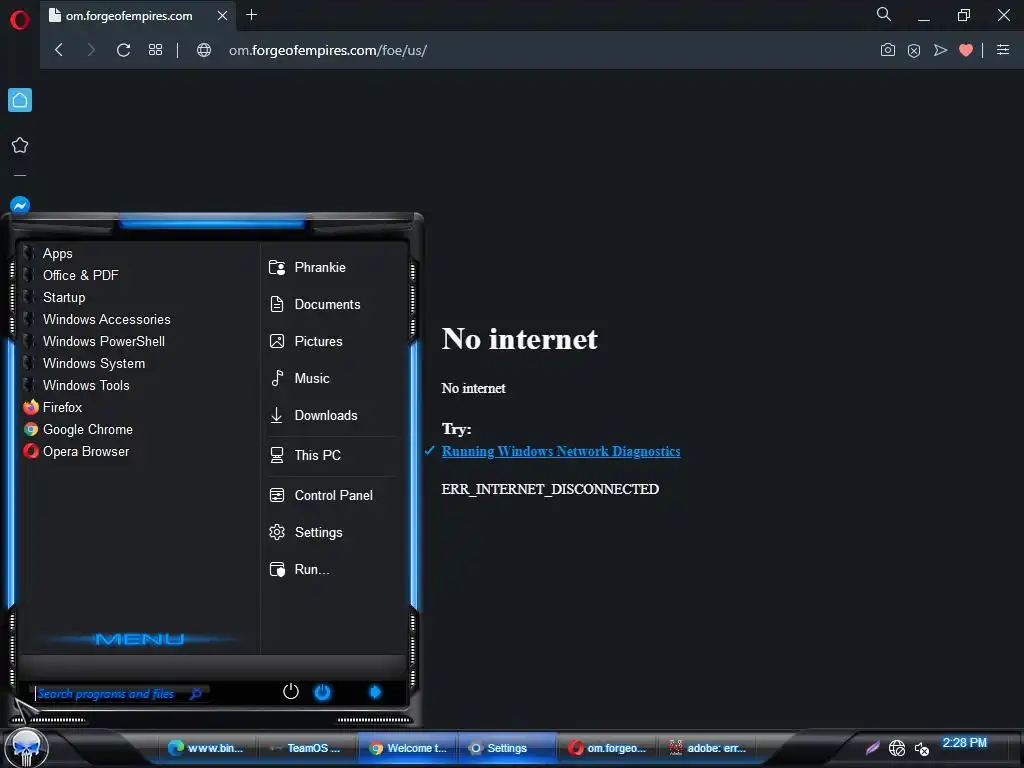Expand the Startup folder

point(64,298)
